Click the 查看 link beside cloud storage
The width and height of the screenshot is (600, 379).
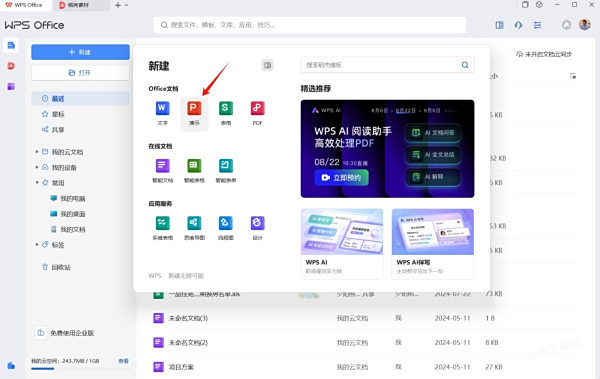pos(123,361)
